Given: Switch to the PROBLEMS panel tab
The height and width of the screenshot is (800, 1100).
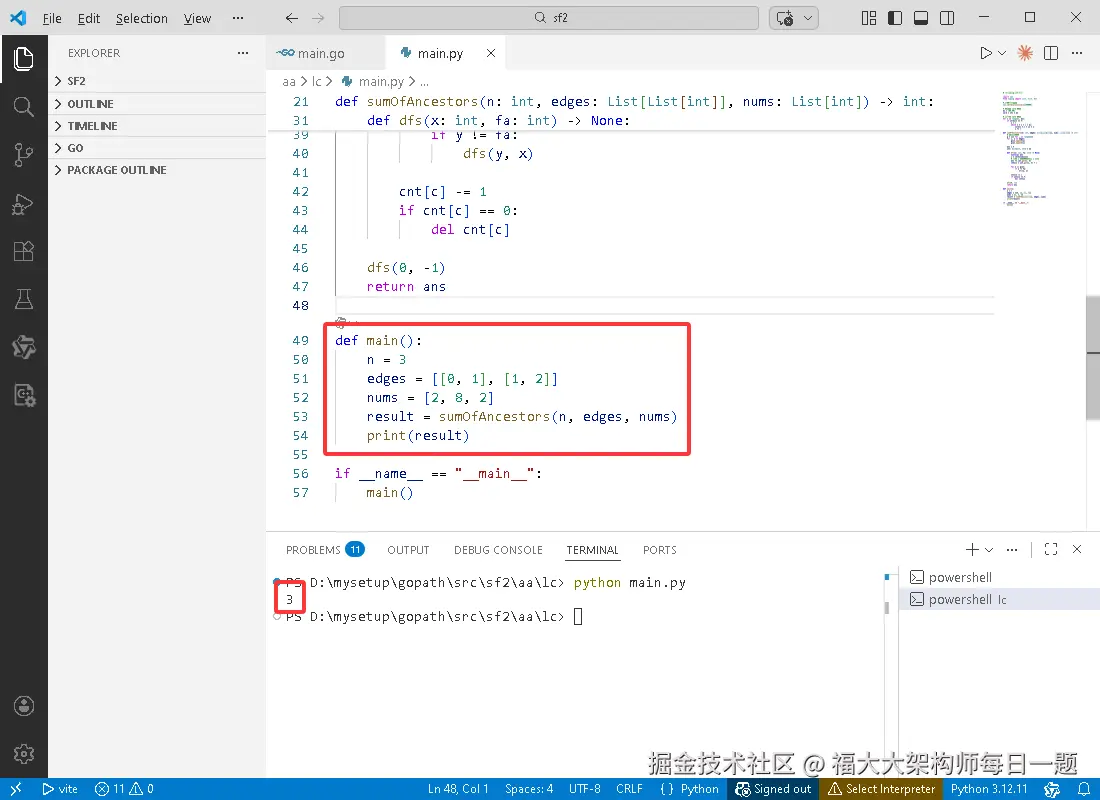Looking at the screenshot, I should 325,549.
